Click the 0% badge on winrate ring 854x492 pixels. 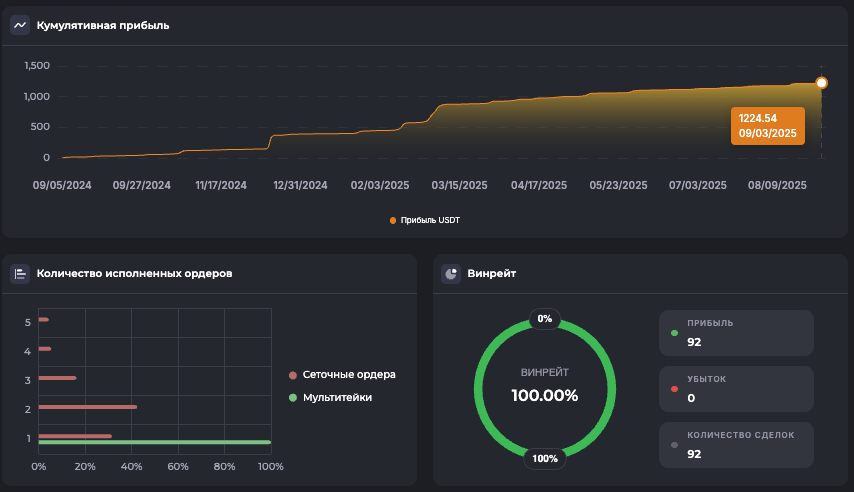(545, 319)
